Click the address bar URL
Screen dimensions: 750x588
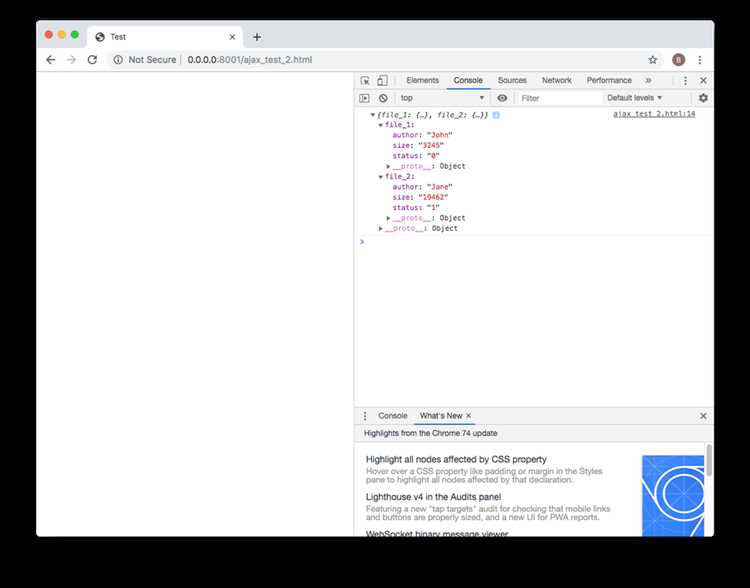coord(250,60)
